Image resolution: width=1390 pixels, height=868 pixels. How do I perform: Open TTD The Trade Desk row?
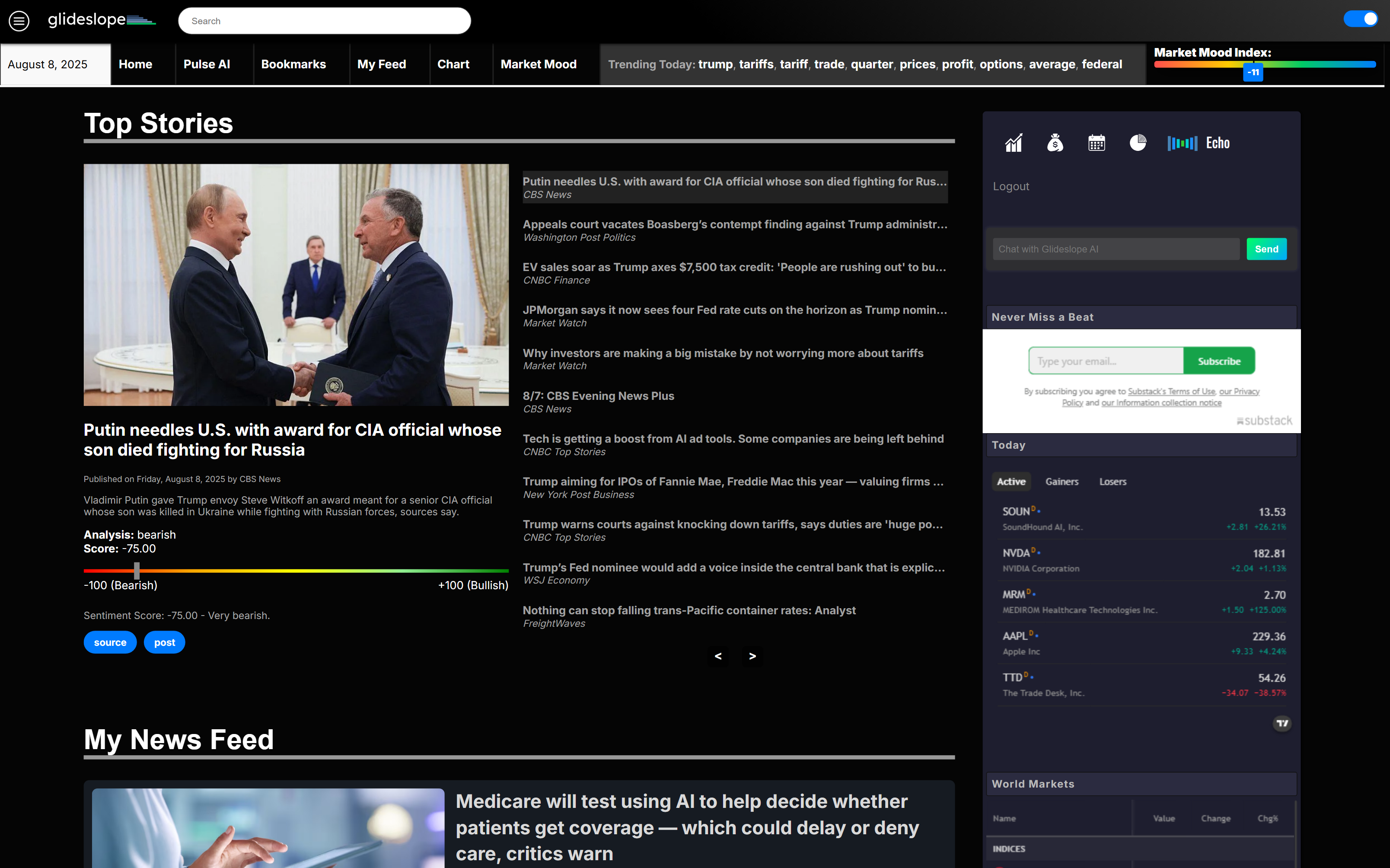pyautogui.click(x=1144, y=685)
